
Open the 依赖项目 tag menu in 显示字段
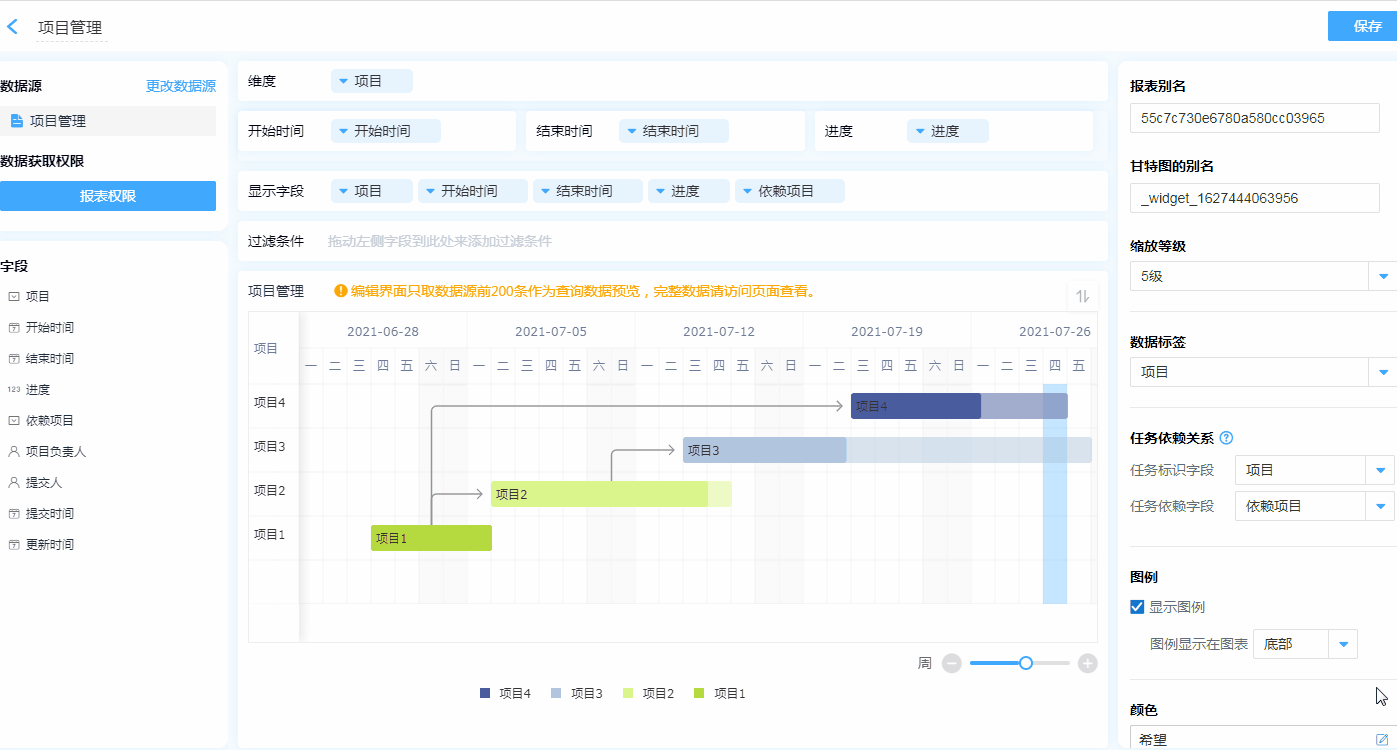click(x=789, y=191)
